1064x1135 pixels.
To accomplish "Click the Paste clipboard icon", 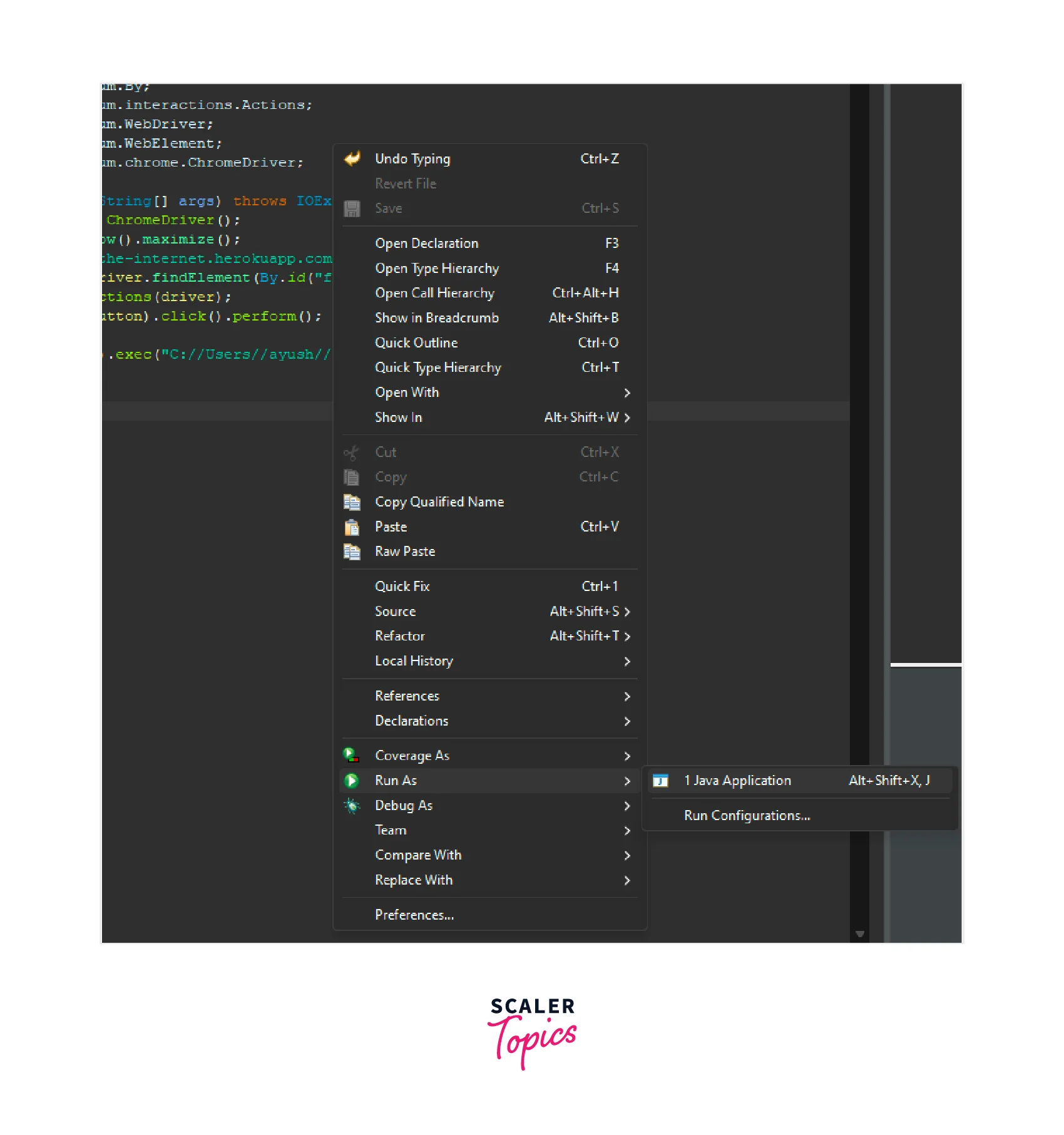I will (352, 527).
